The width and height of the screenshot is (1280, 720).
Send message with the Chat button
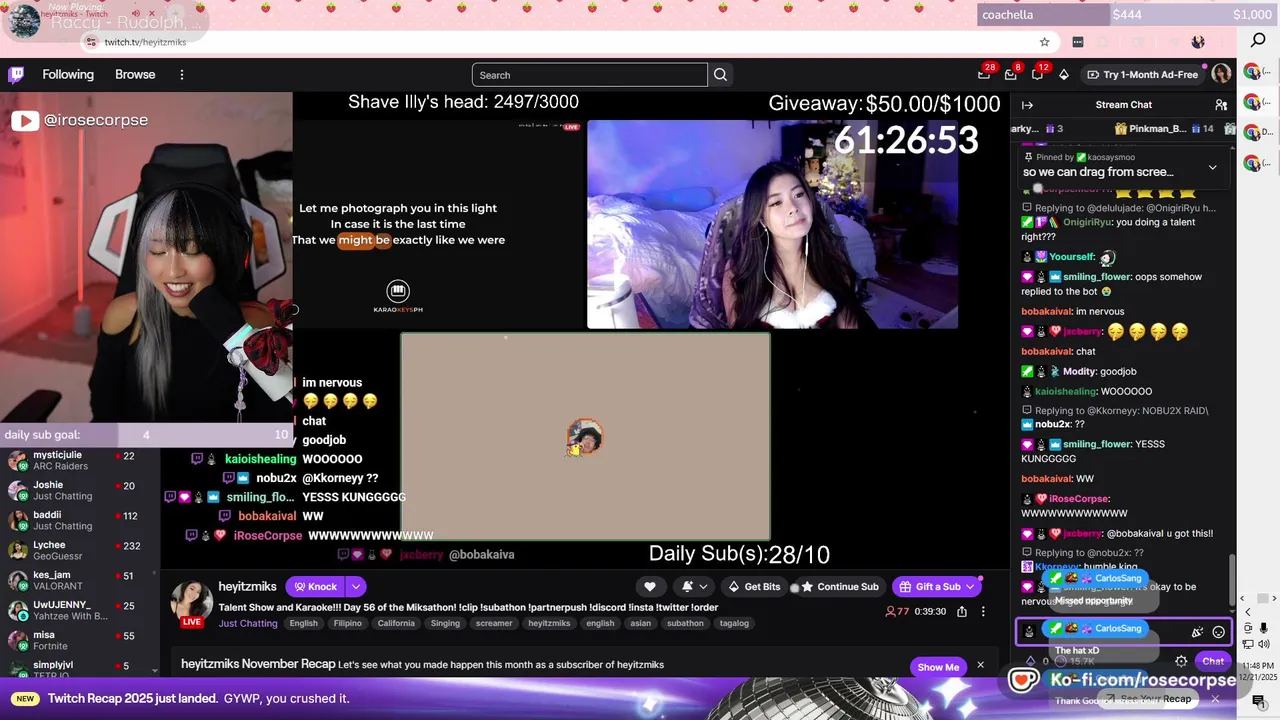[1213, 661]
